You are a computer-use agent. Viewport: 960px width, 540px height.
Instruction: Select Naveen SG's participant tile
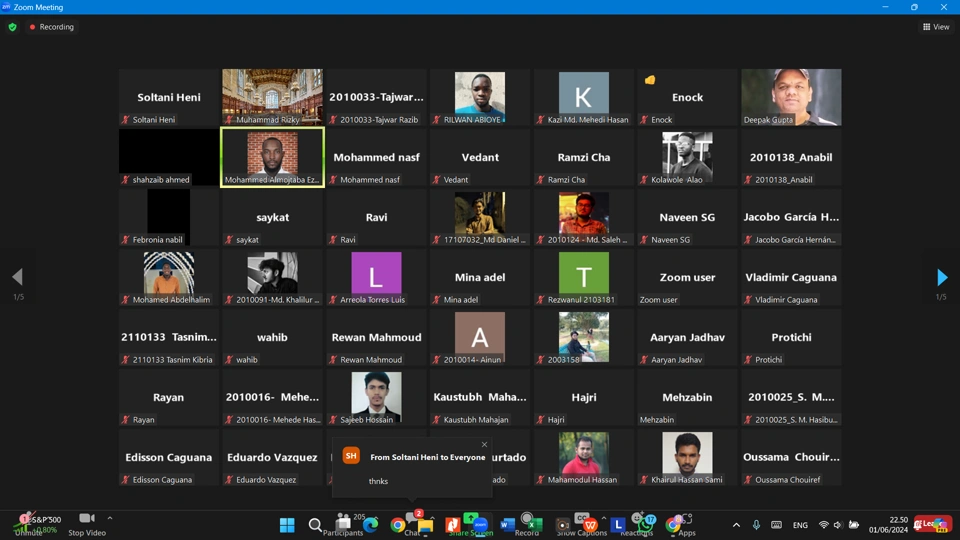[687, 217]
